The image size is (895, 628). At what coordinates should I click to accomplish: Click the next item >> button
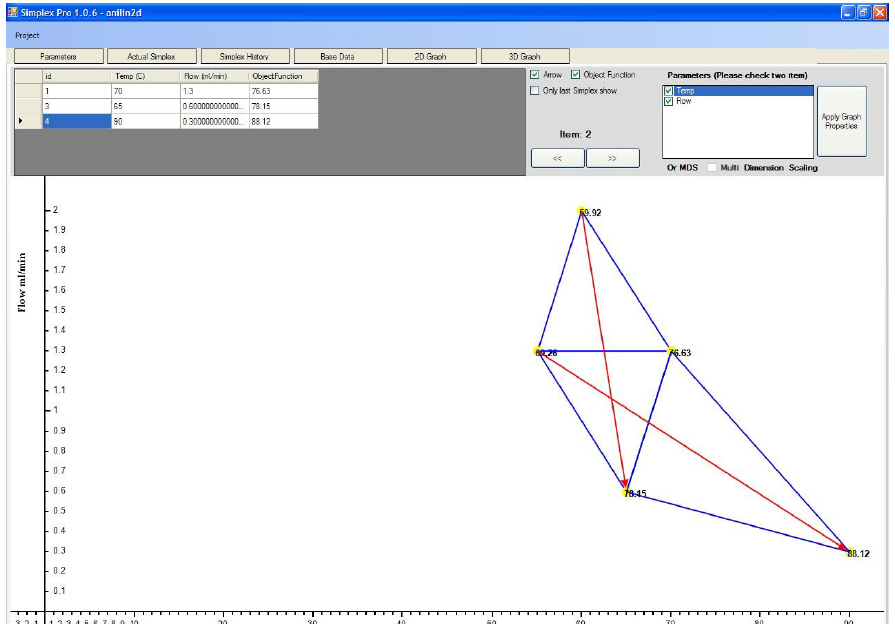click(612, 158)
